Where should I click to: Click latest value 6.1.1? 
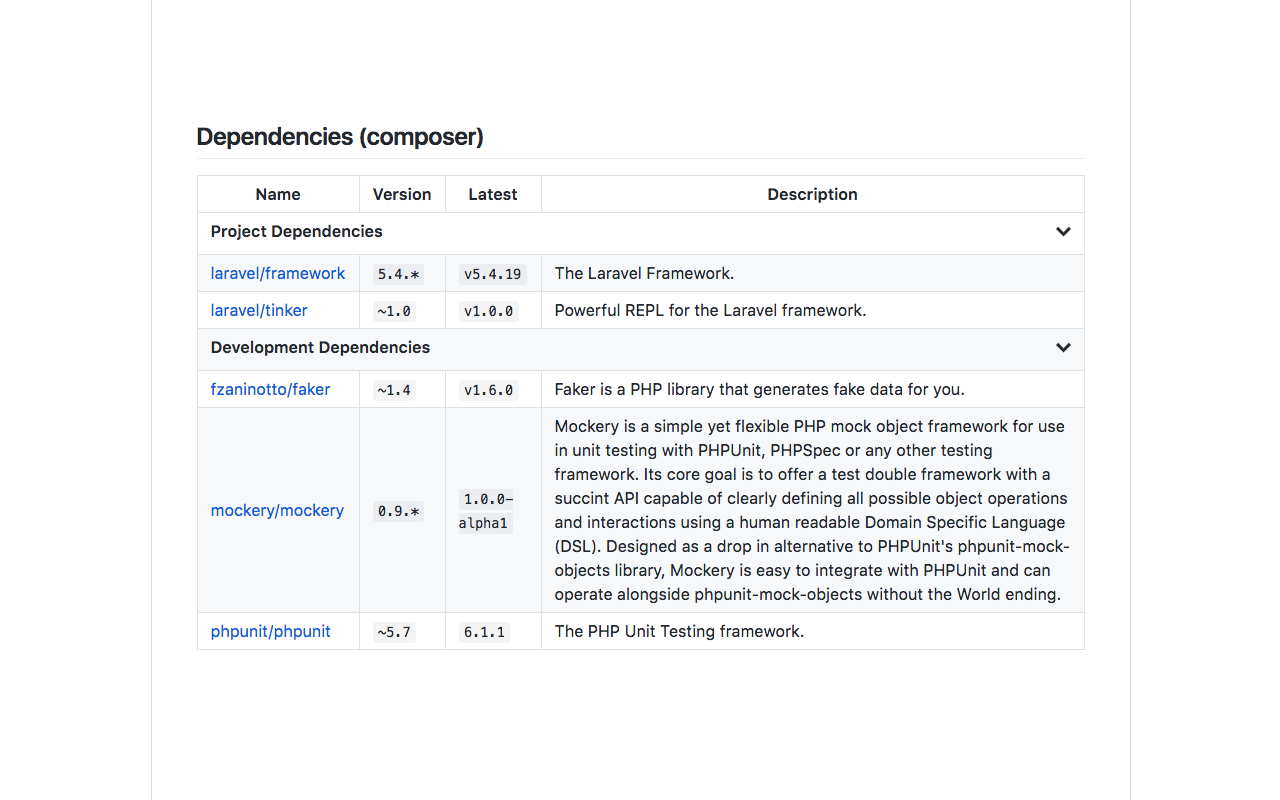484,632
